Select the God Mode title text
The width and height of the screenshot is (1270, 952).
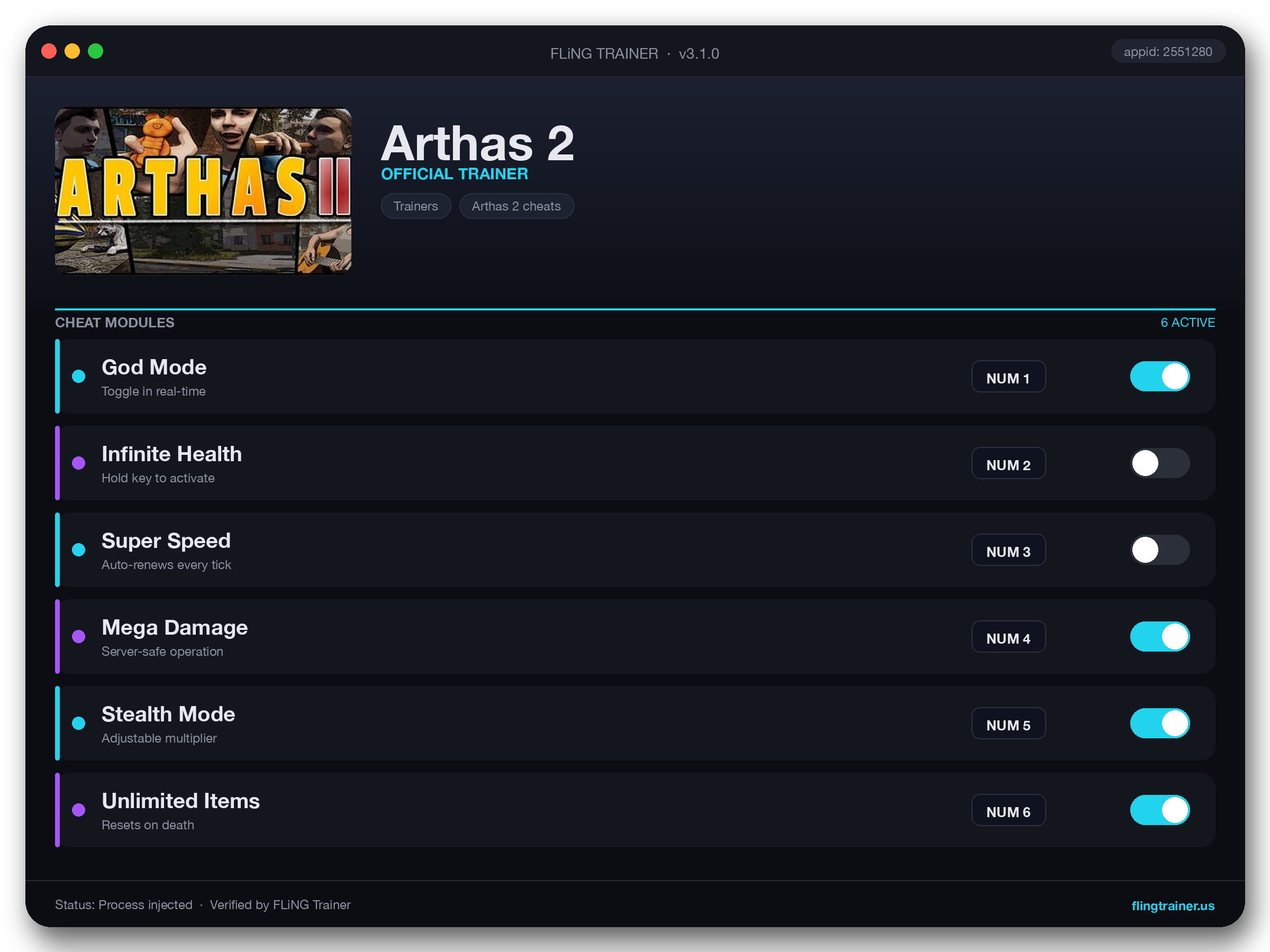coord(154,367)
